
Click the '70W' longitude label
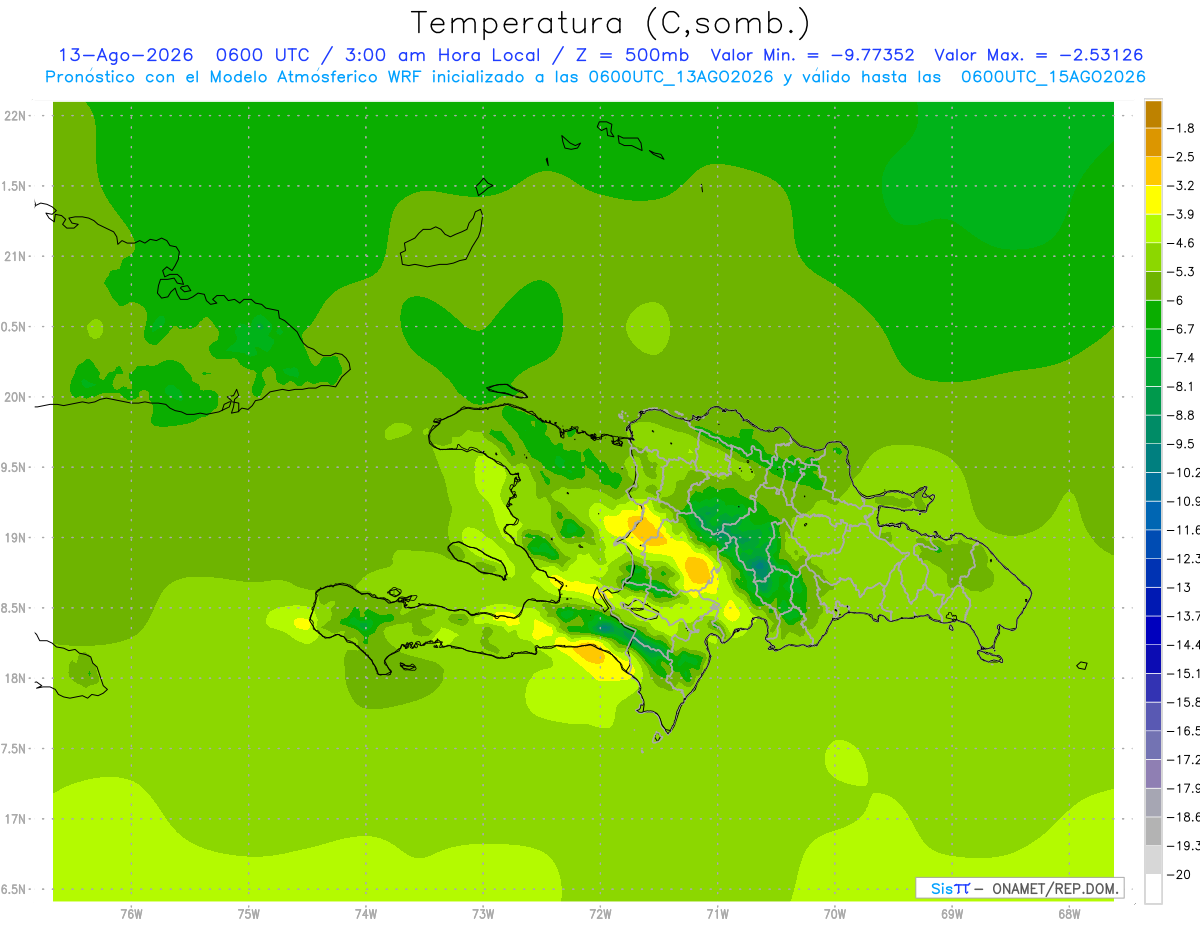[x=834, y=914]
